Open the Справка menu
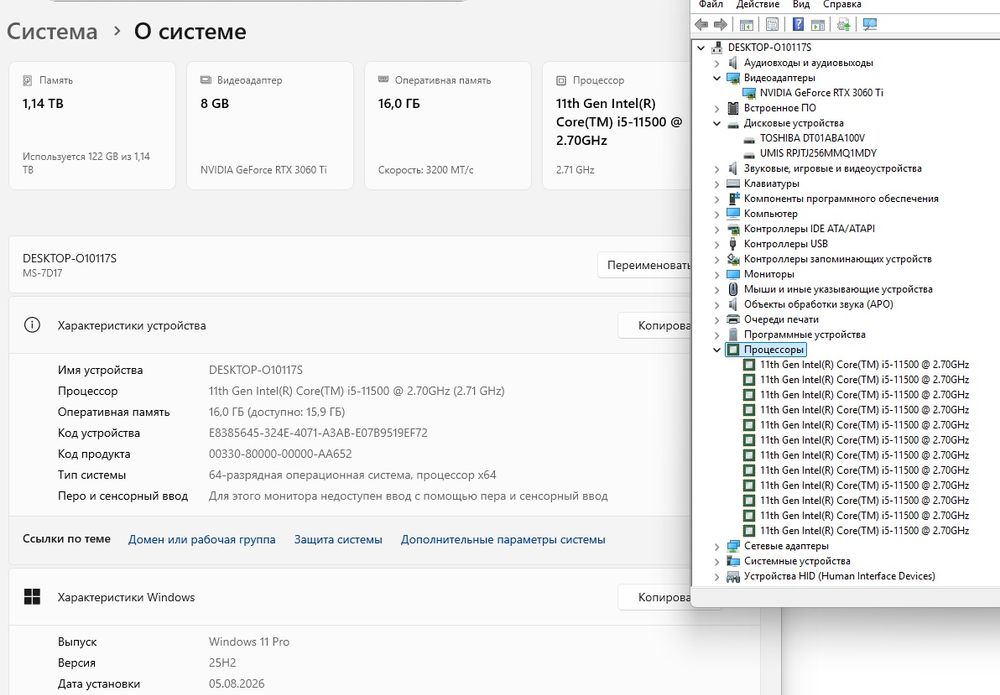1000x695 pixels. [842, 4]
